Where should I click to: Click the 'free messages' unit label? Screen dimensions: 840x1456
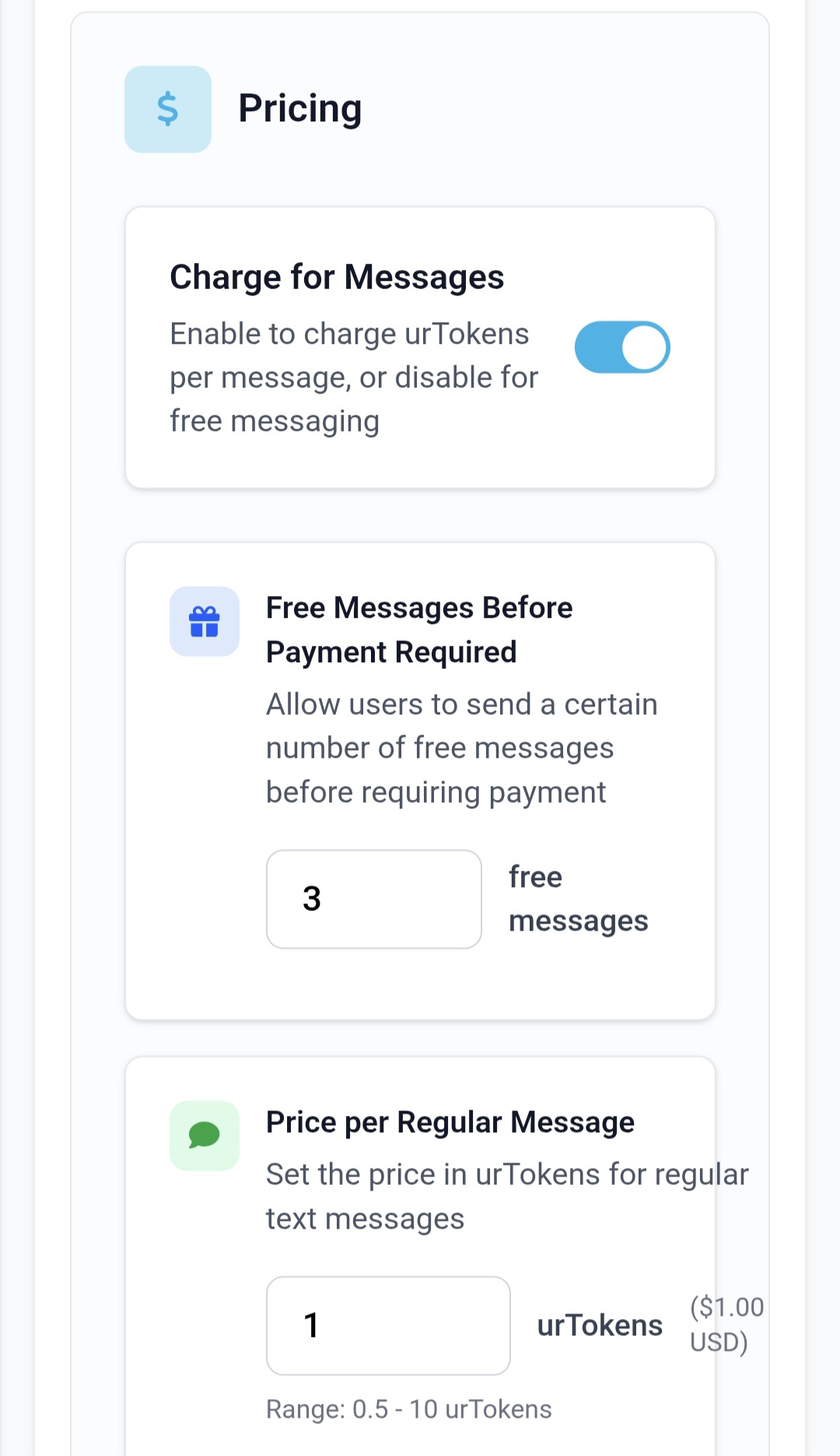578,899
